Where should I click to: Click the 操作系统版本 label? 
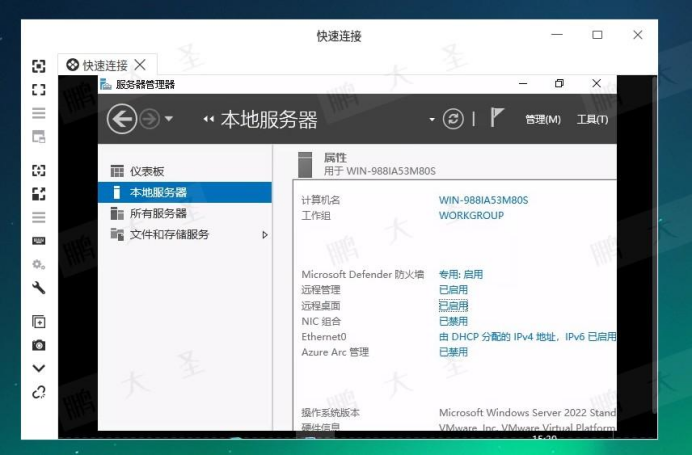[x=331, y=413]
